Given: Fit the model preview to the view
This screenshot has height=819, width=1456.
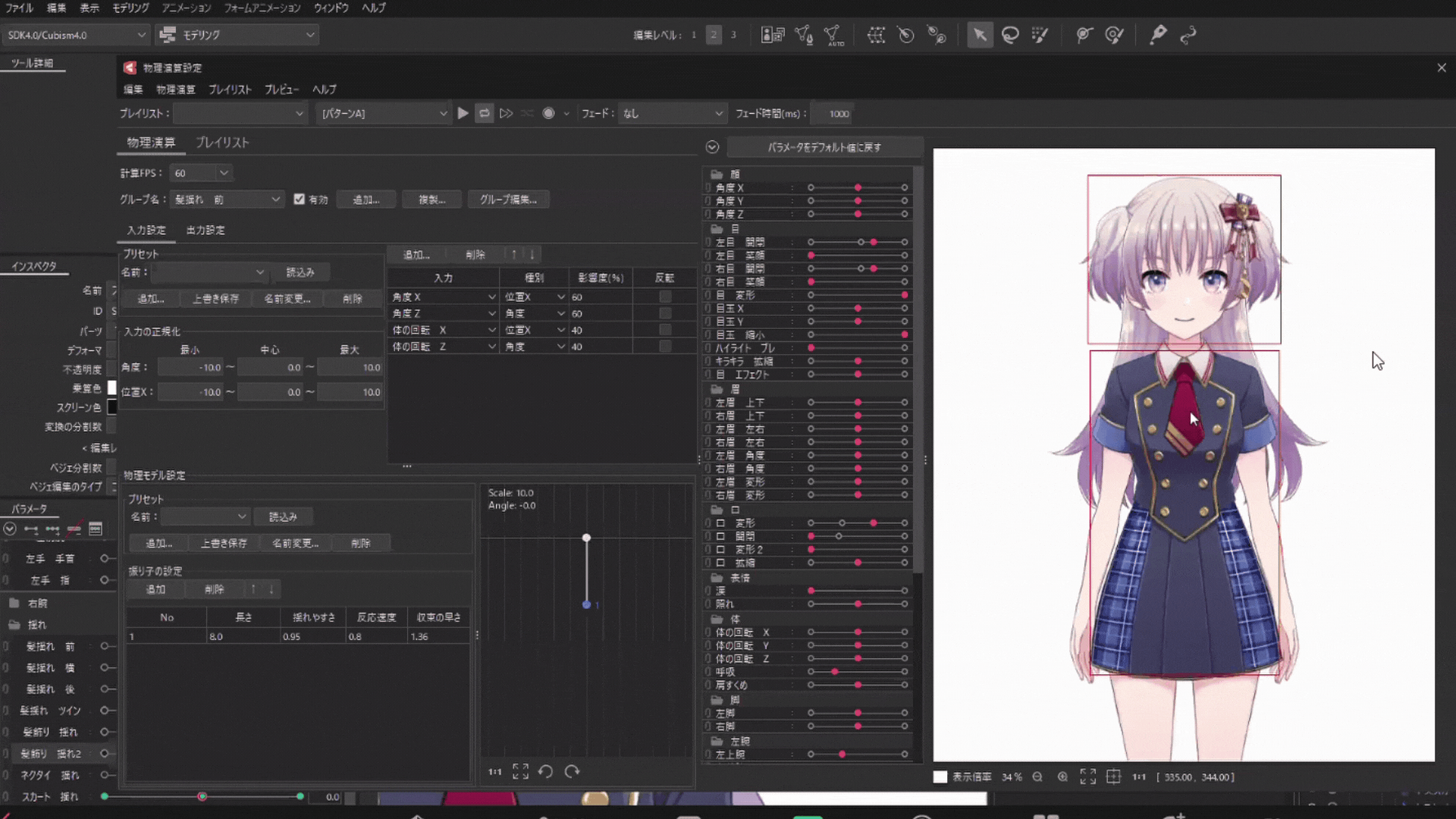Looking at the screenshot, I should coord(1088,777).
